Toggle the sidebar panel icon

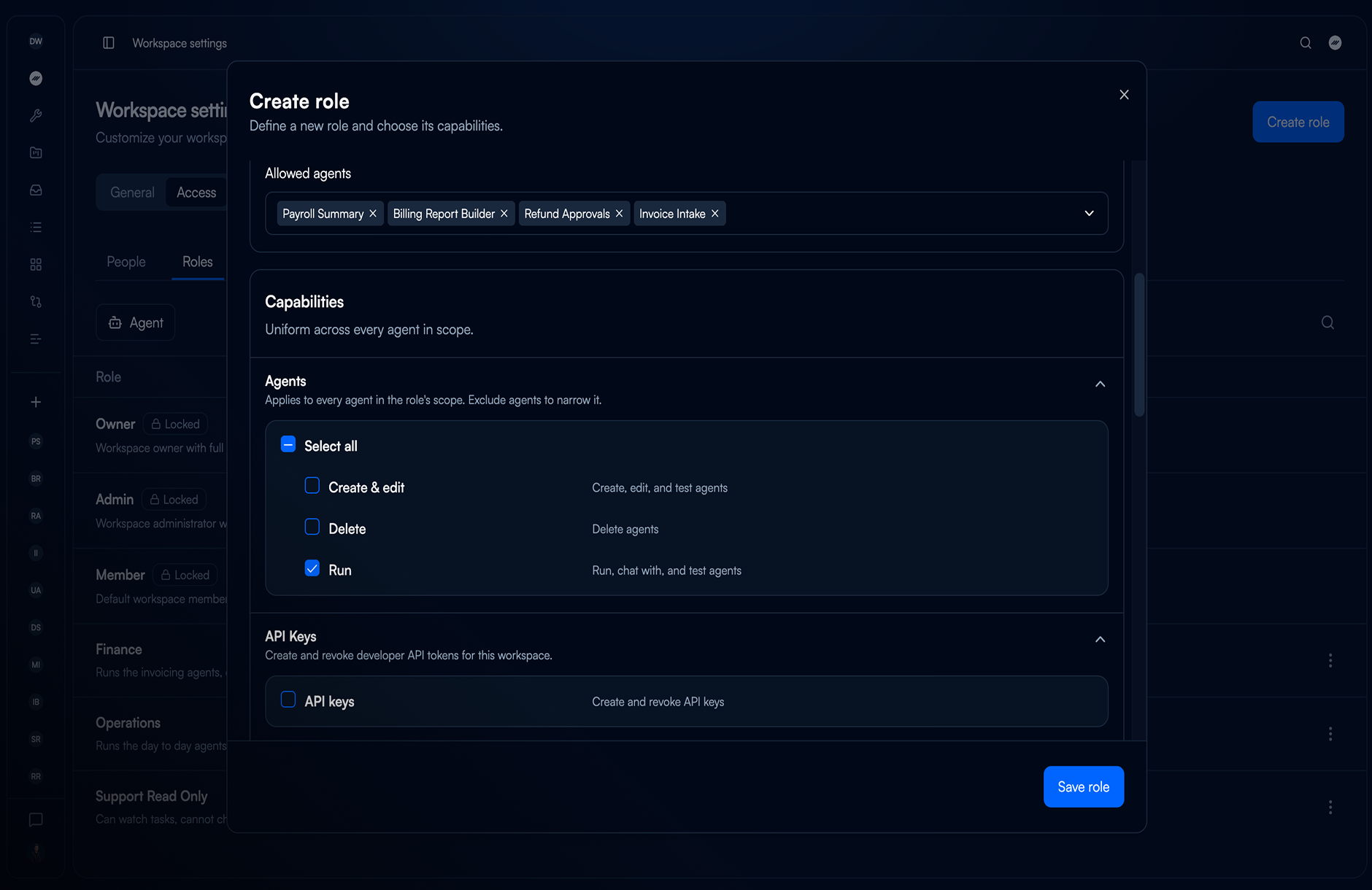tap(109, 43)
